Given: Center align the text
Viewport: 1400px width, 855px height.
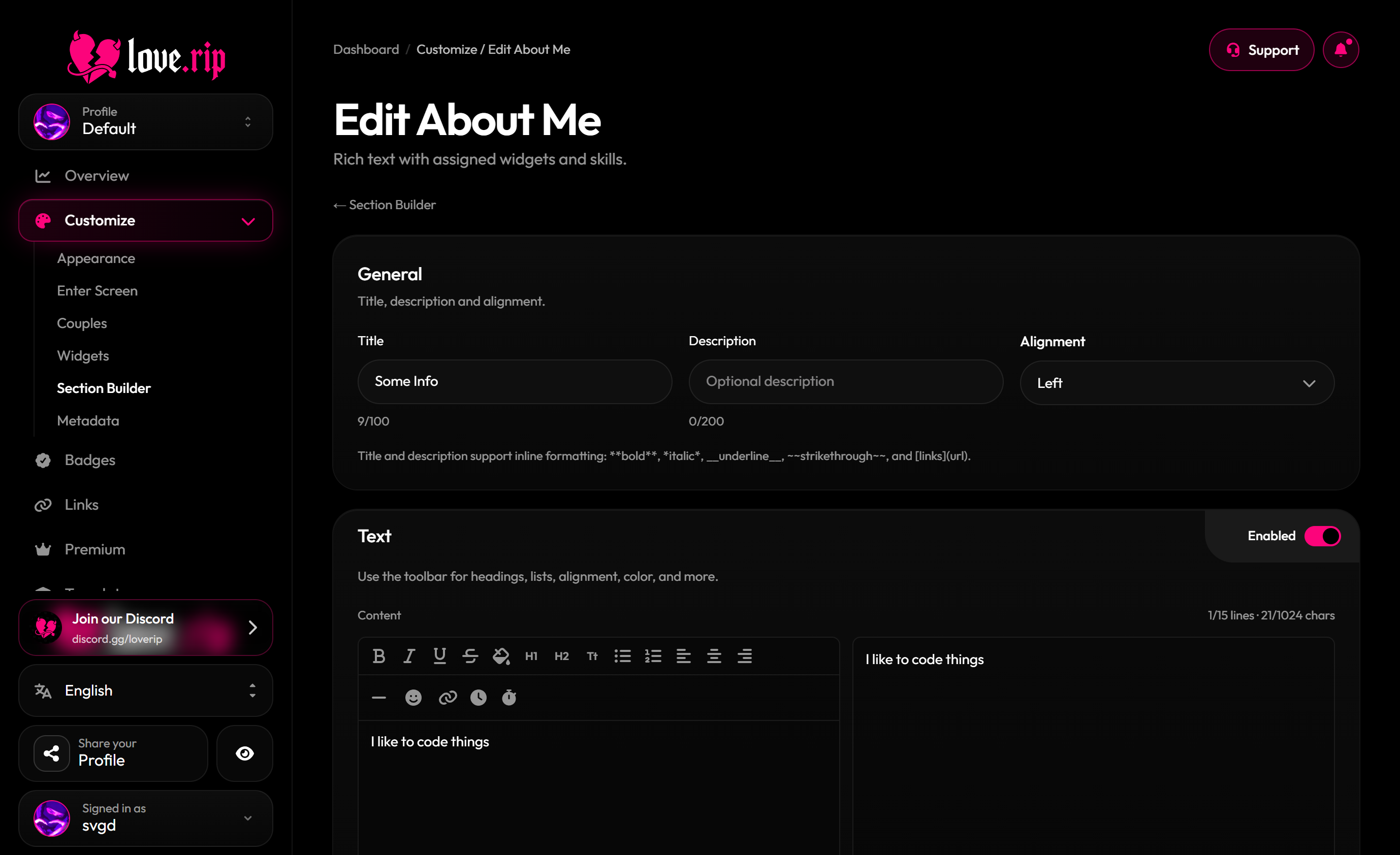Looking at the screenshot, I should pyautogui.click(x=714, y=656).
